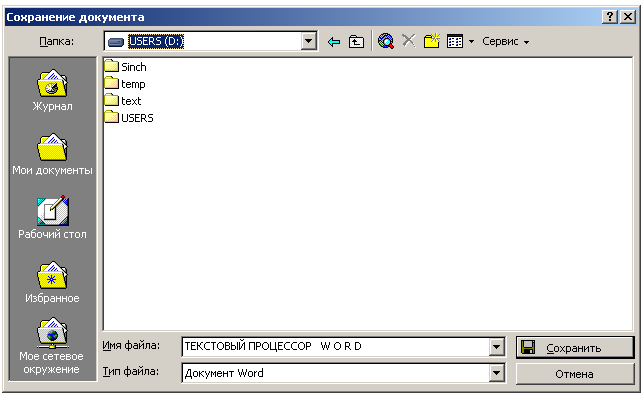Click the drive icon in Папка box

coord(116,42)
